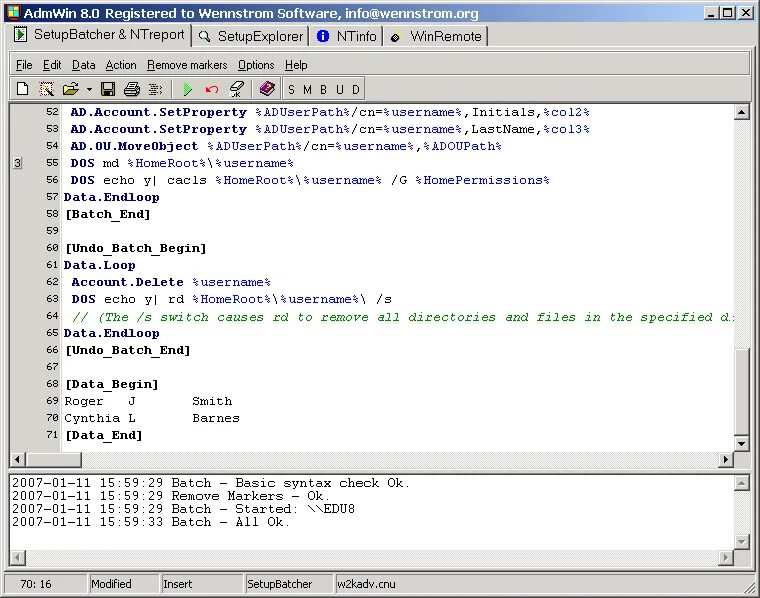Open the Remove markers menu

187,65
